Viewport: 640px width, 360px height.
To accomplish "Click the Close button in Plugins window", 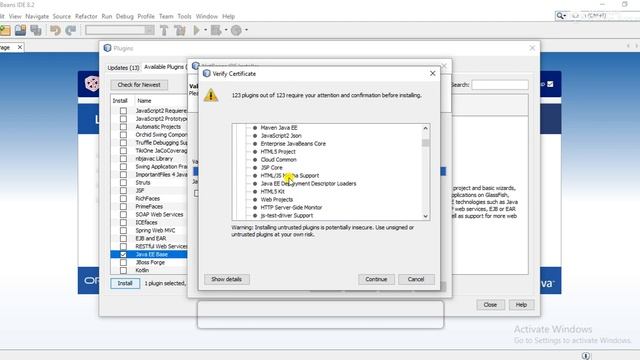I will (x=490, y=305).
